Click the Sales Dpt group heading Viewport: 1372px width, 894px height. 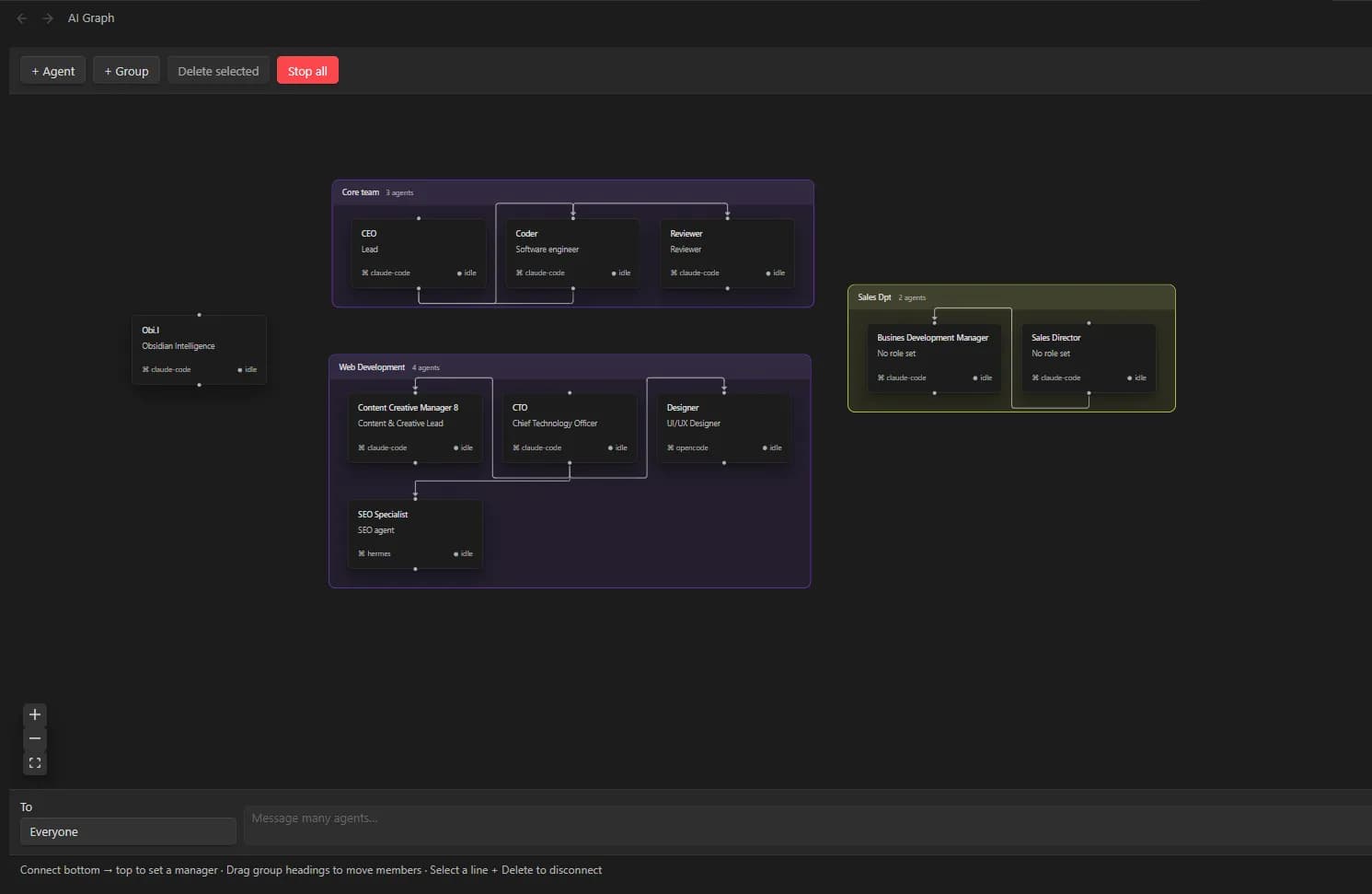pos(874,297)
